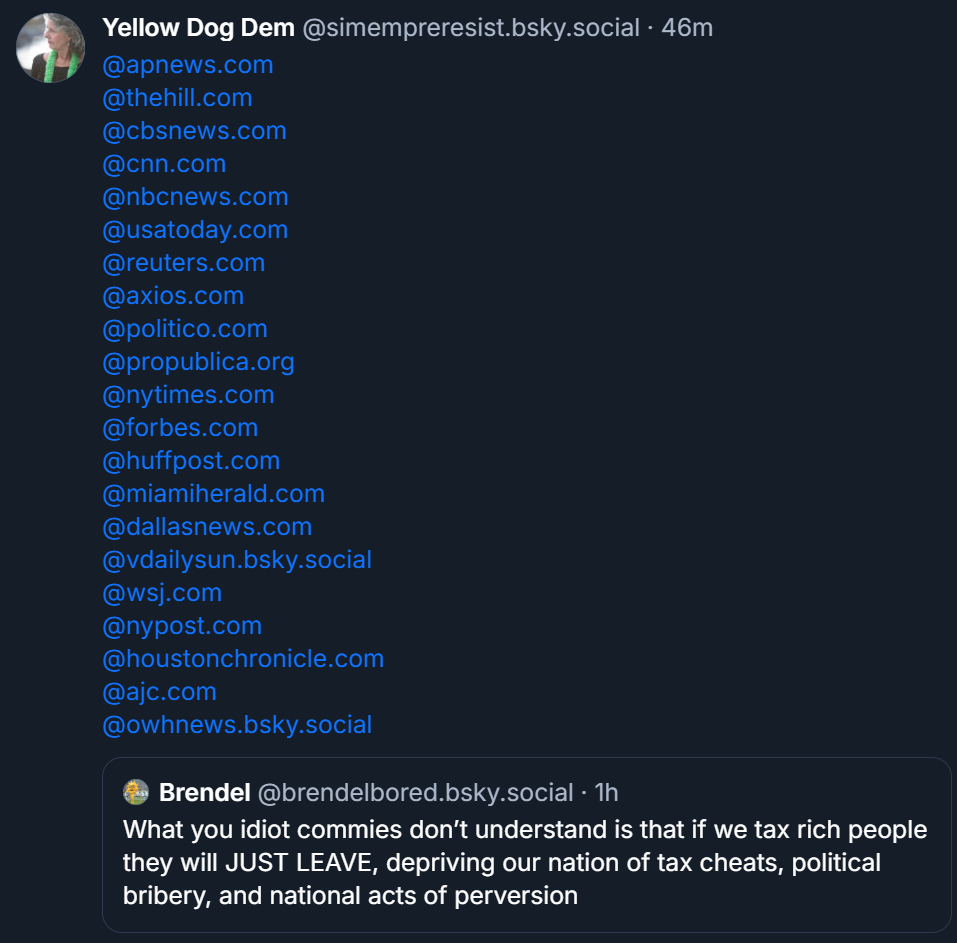The width and height of the screenshot is (957, 943).
Task: Open Brendel's small avatar icon
Action: click(x=136, y=793)
